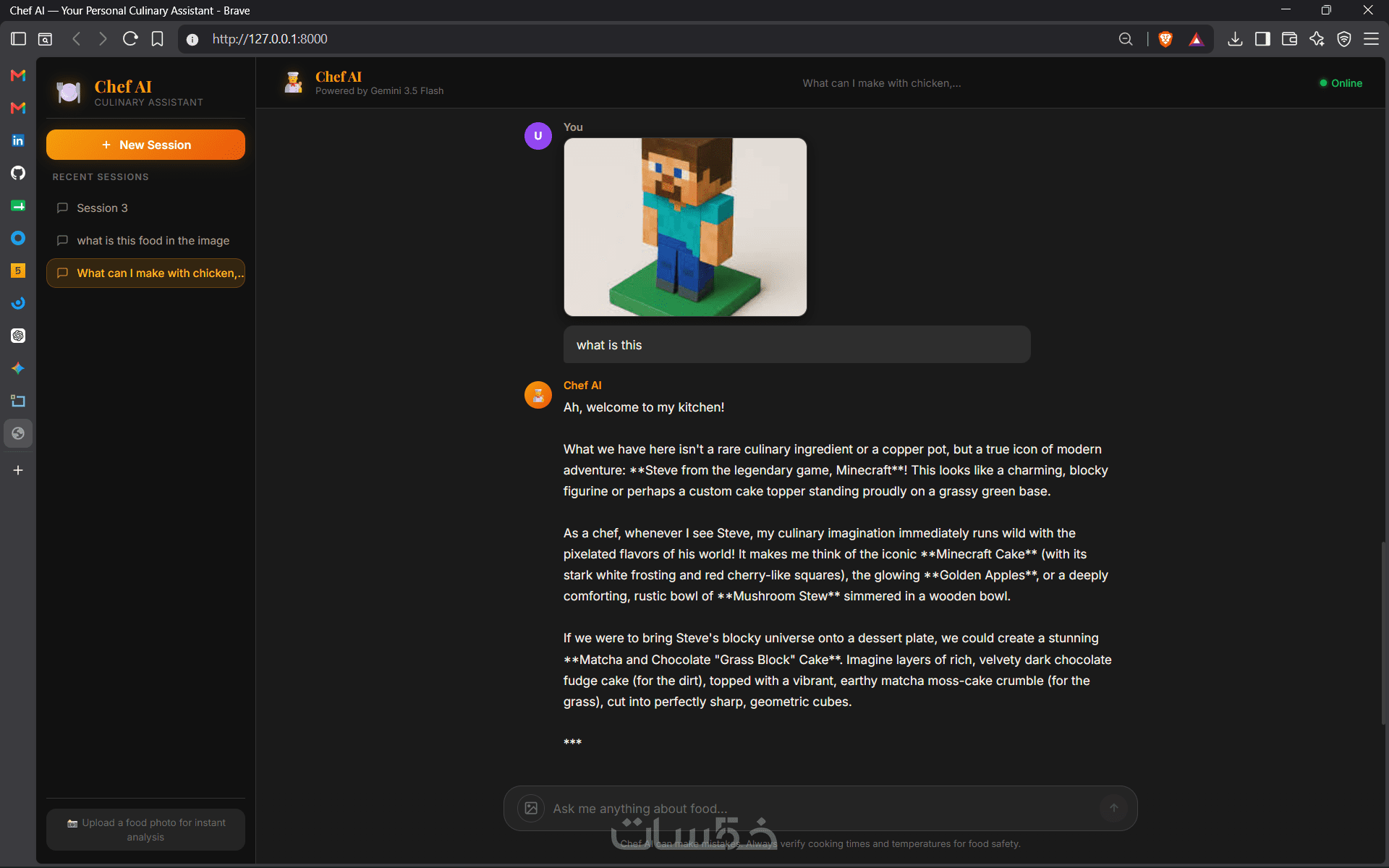This screenshot has width=1389, height=868.
Task: Click 'Powered by Gemini 3.5 Flash' text
Action: point(379,91)
